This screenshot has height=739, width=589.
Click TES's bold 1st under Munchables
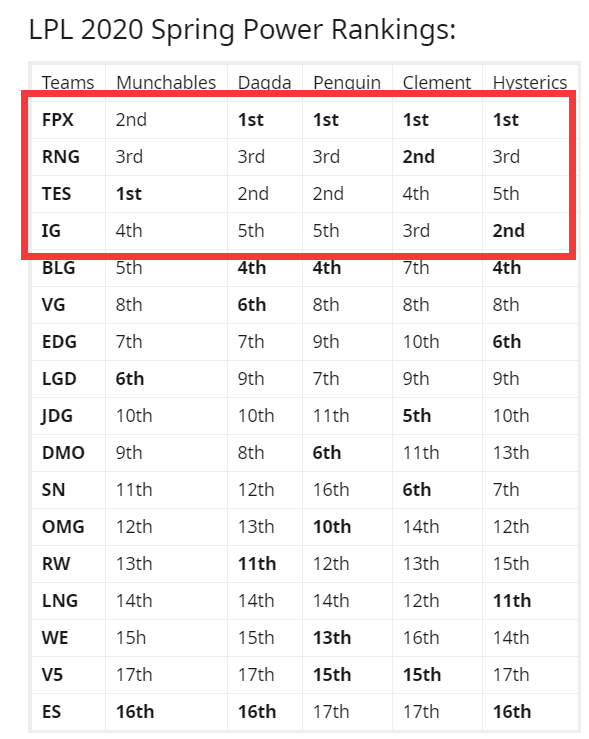click(129, 194)
